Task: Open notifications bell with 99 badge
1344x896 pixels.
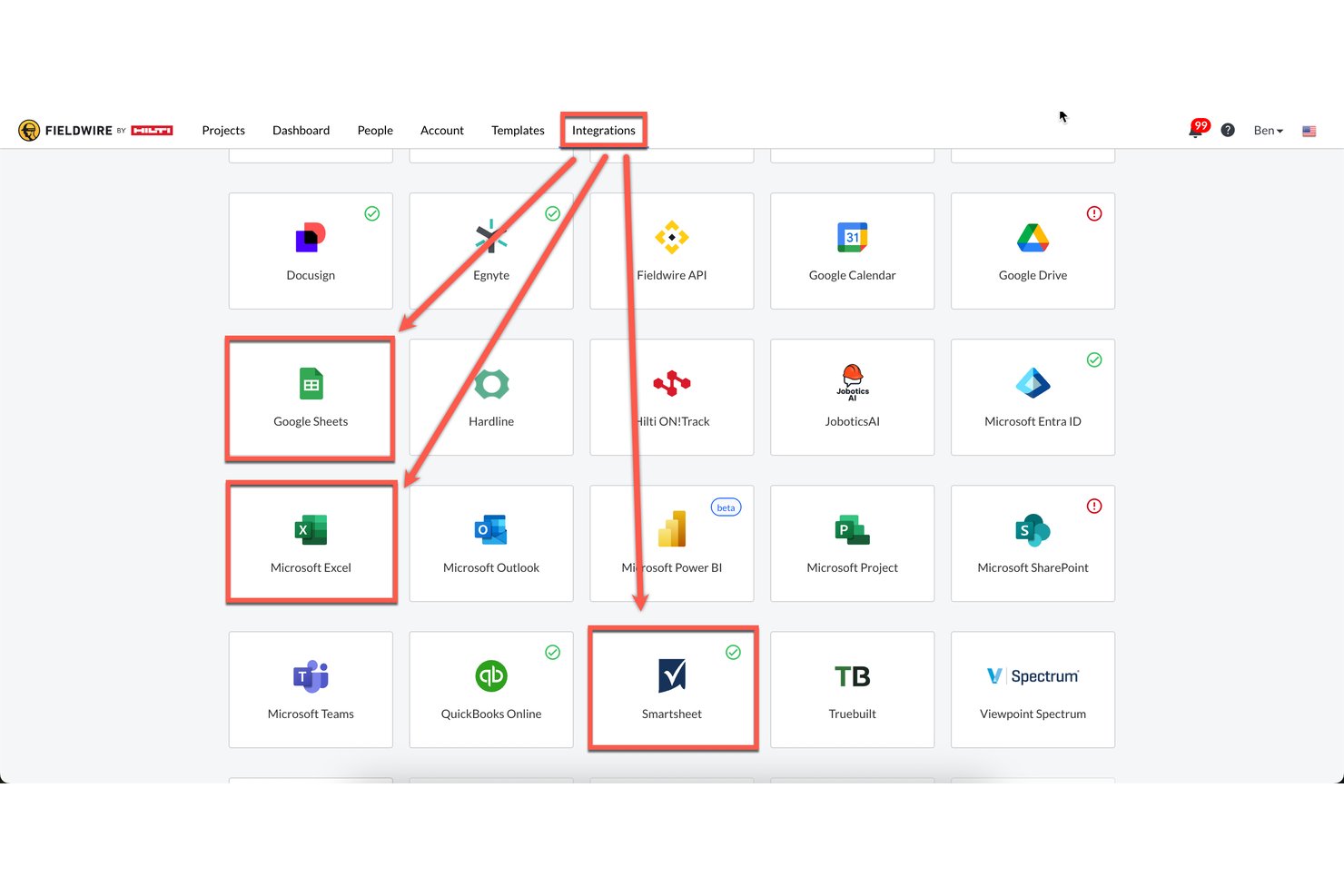Action: point(1198,129)
